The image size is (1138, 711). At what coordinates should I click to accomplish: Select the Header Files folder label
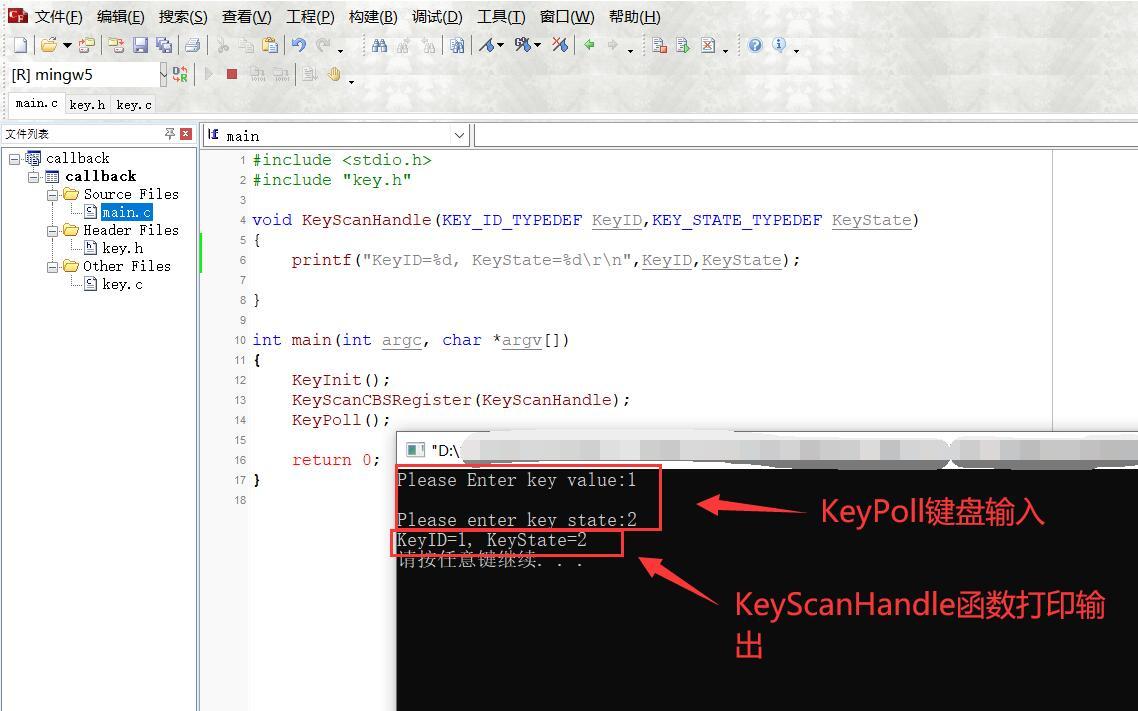tap(131, 230)
